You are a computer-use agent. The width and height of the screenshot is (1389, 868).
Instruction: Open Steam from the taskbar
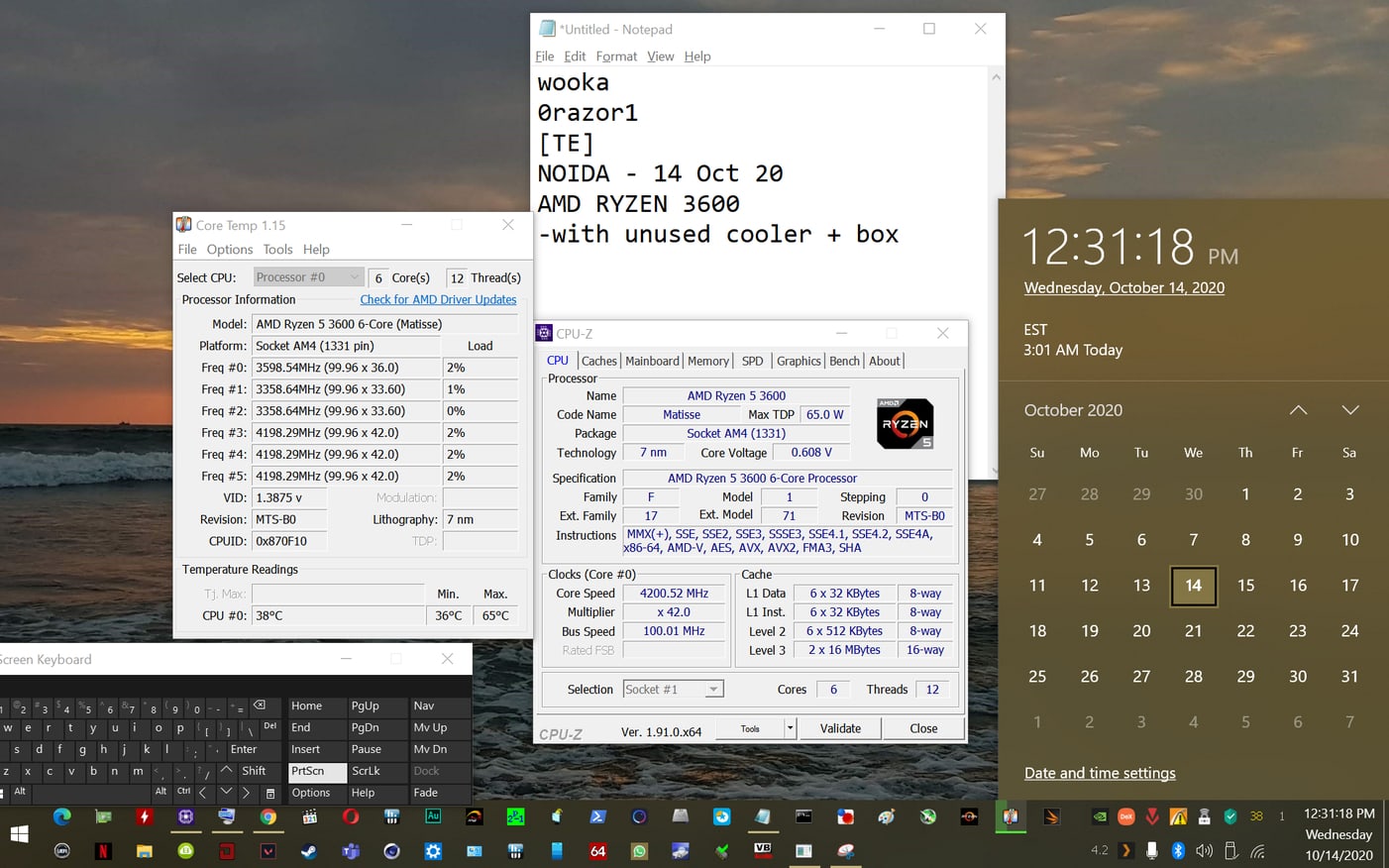(309, 851)
